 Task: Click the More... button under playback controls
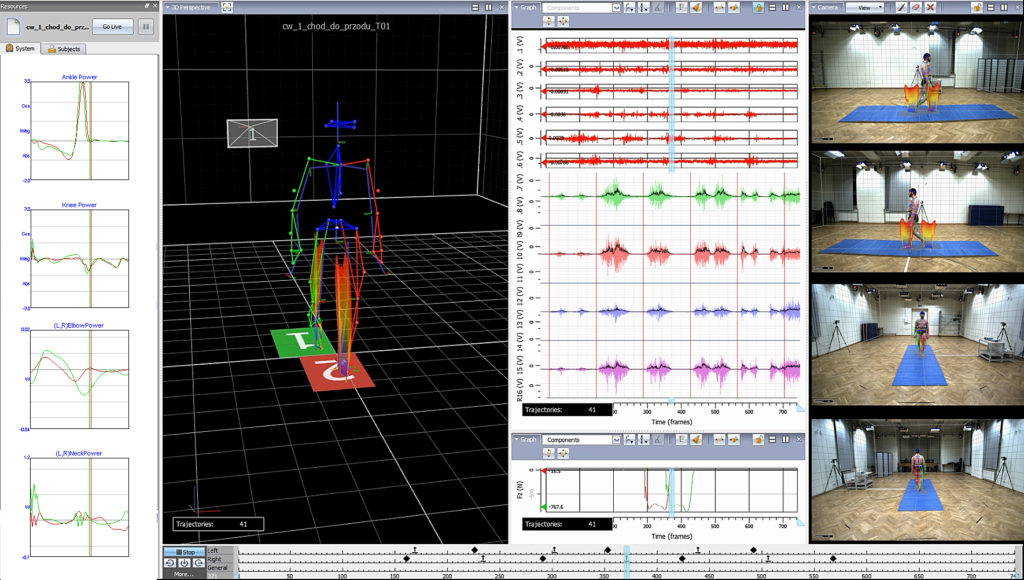(x=184, y=574)
